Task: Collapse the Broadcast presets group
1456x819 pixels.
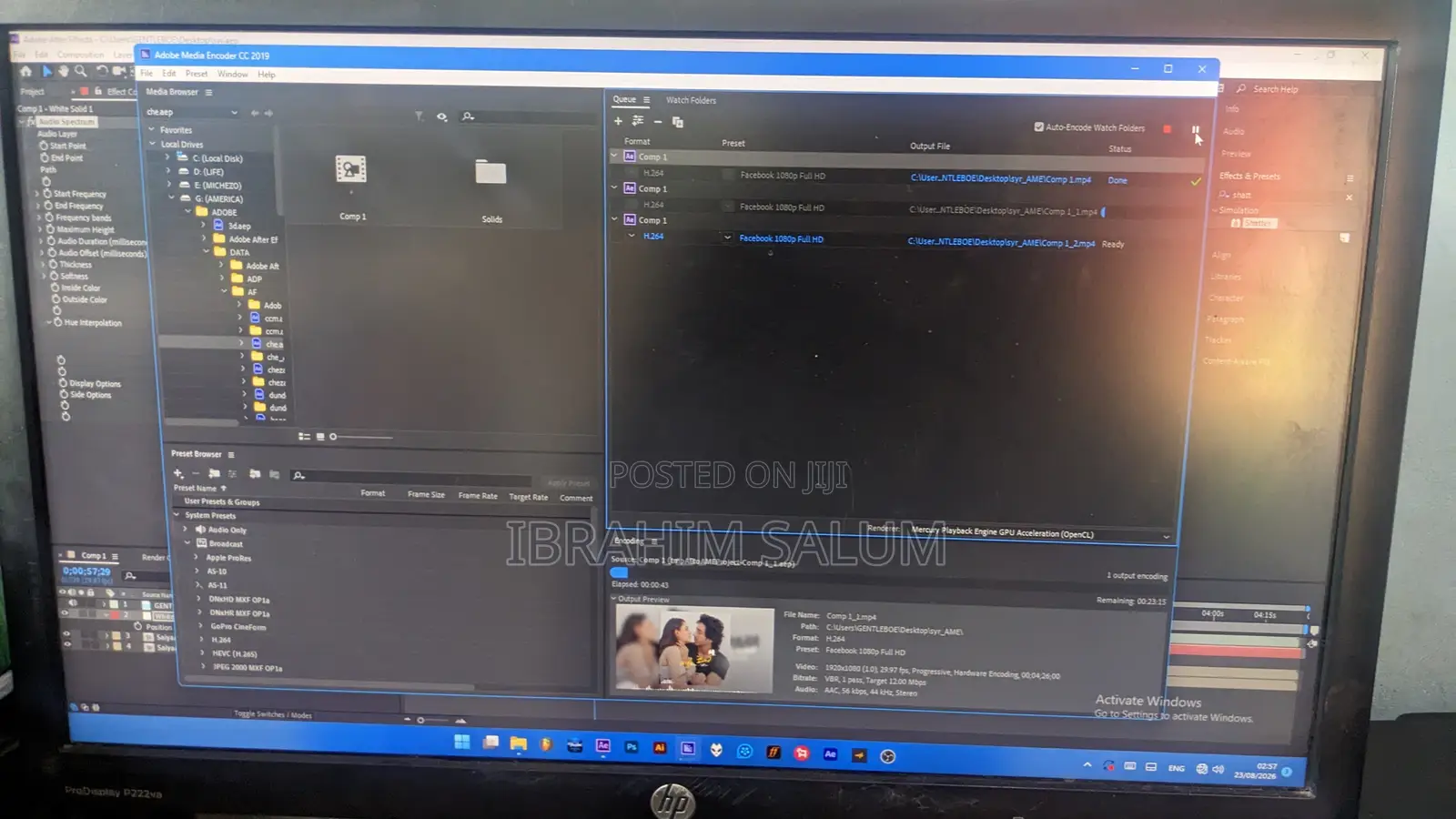Action: tap(187, 543)
